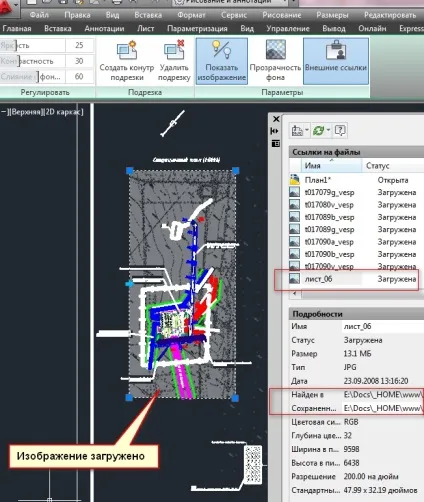Click the palette properties icon below auto-hide
This screenshot has height=502, width=424.
click(275, 144)
